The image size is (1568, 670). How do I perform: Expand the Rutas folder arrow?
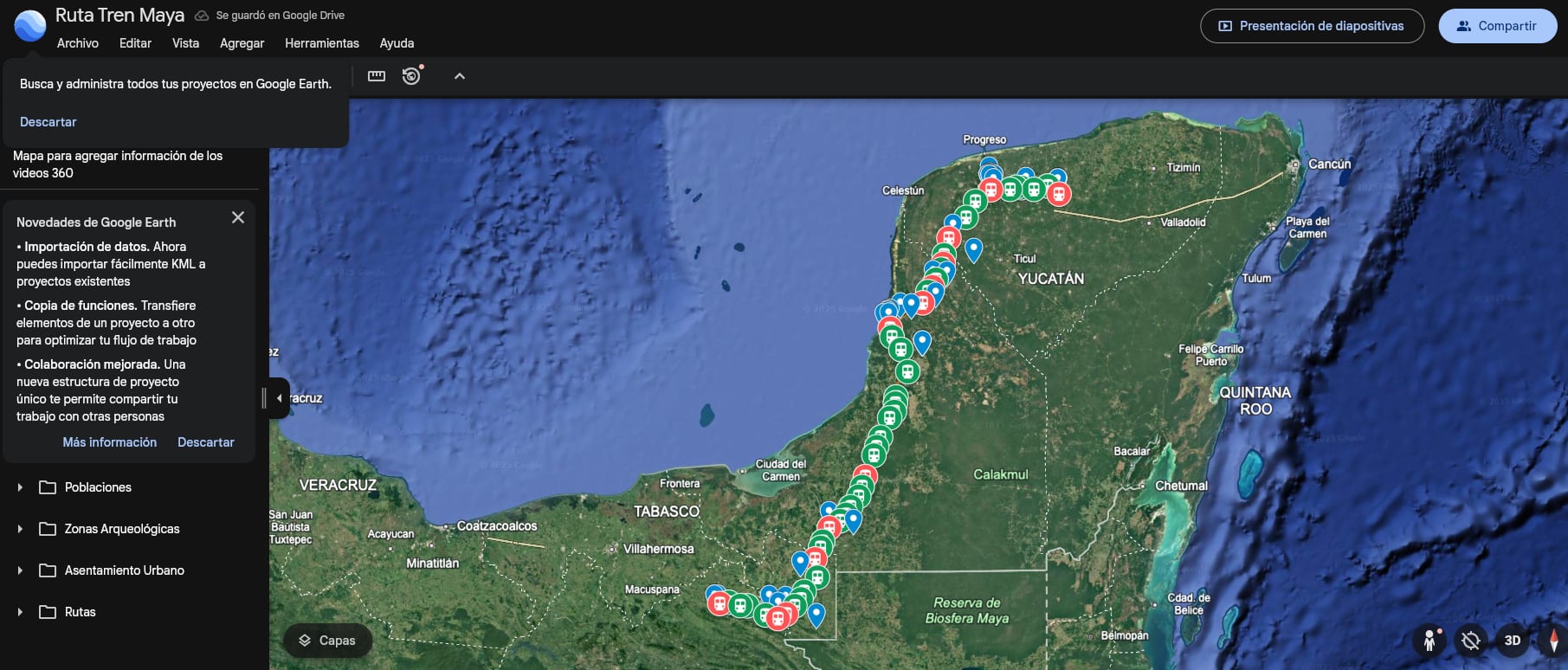(x=20, y=612)
